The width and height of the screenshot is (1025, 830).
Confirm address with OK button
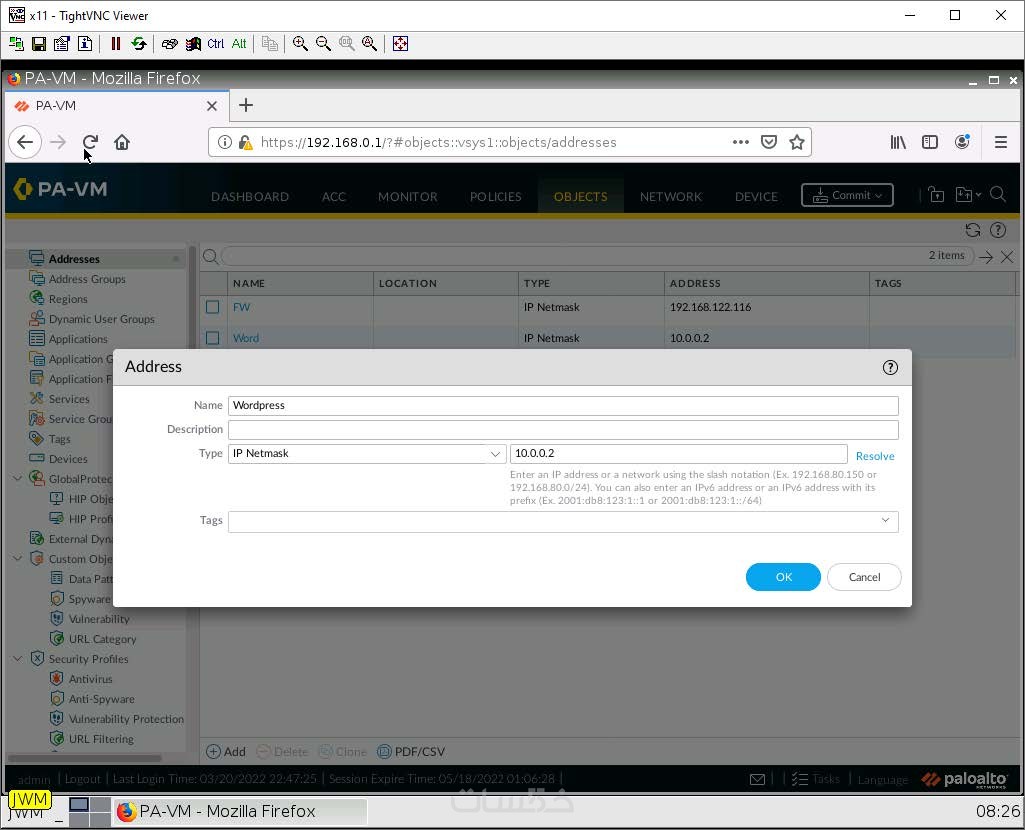tap(783, 577)
